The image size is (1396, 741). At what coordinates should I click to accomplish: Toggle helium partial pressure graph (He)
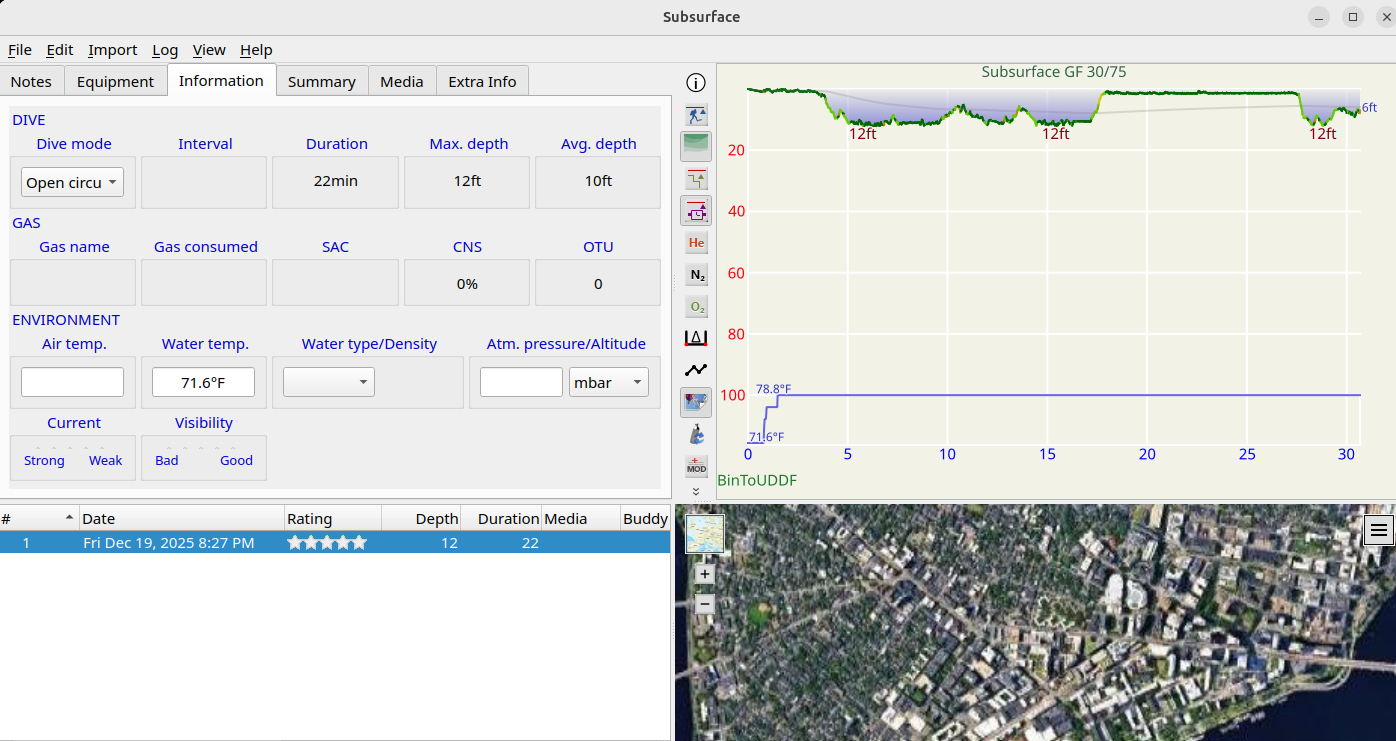tap(696, 243)
